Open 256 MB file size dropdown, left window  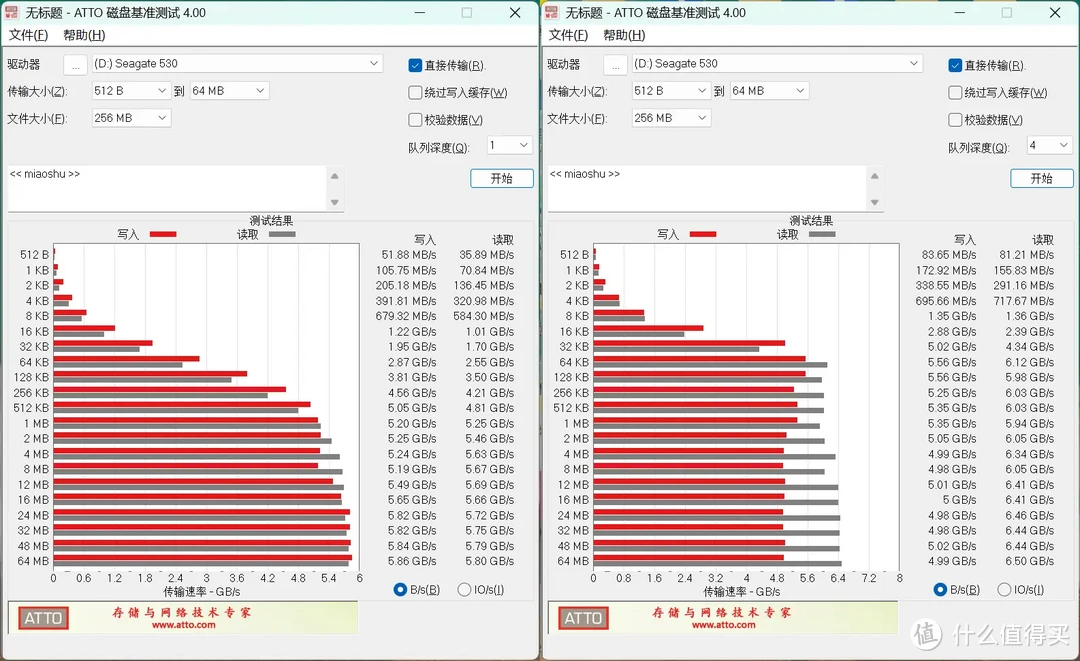(131, 118)
